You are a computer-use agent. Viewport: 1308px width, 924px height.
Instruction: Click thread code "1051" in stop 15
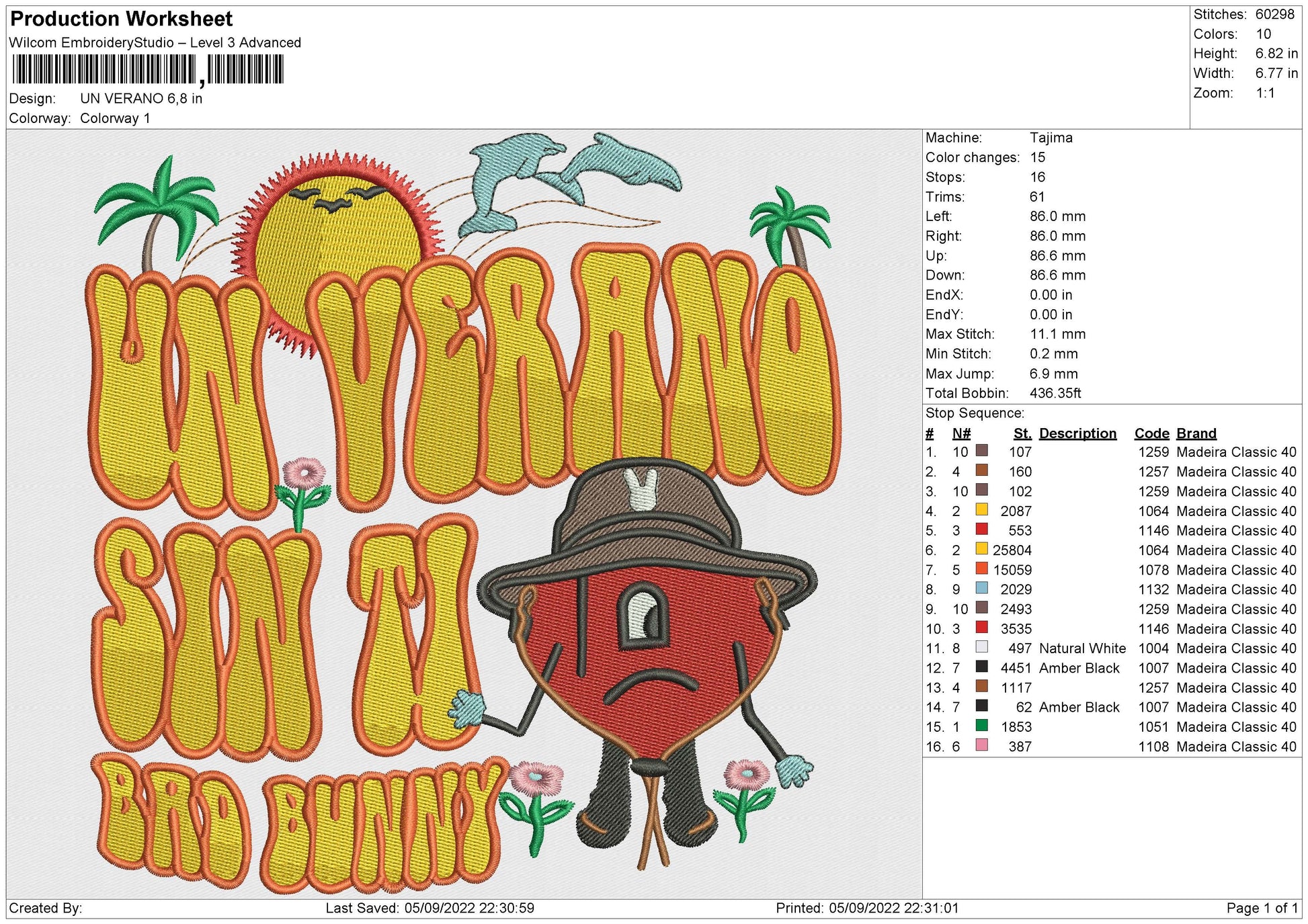pos(1153,727)
